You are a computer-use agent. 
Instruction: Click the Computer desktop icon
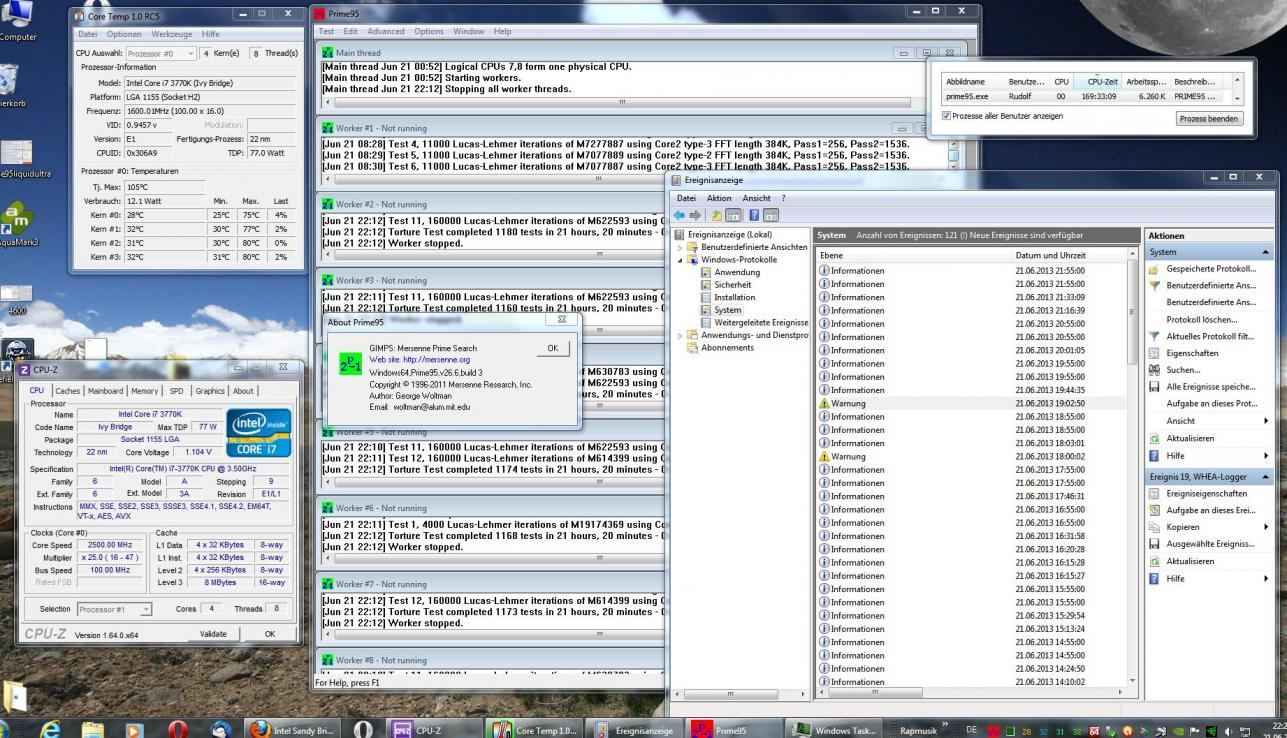click(18, 20)
